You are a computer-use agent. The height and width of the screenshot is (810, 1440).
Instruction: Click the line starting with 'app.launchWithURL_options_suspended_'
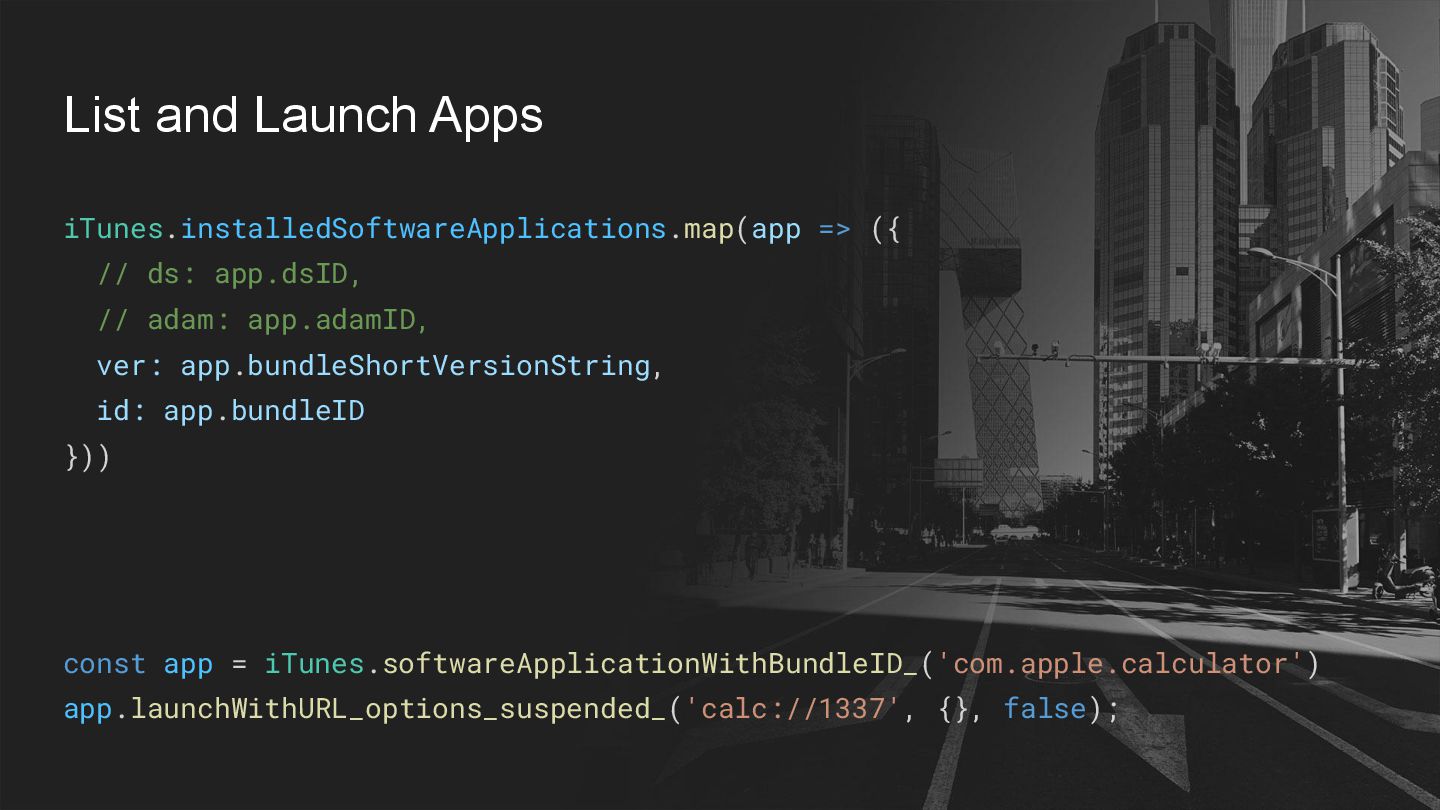point(591,709)
